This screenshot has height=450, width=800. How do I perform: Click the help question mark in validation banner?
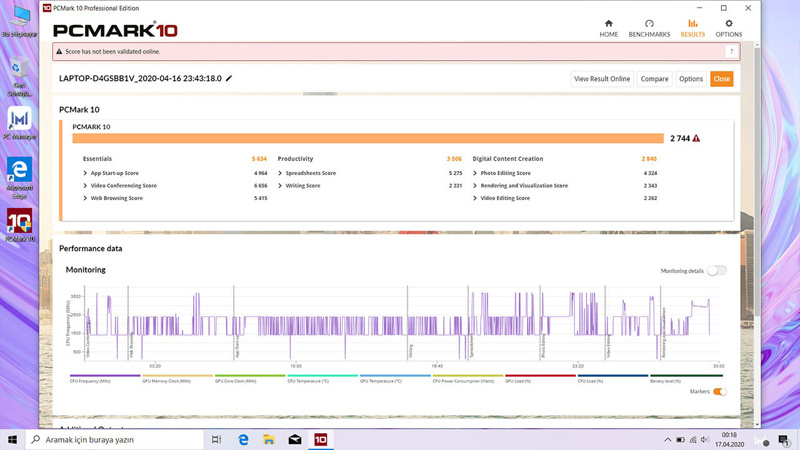click(x=731, y=52)
